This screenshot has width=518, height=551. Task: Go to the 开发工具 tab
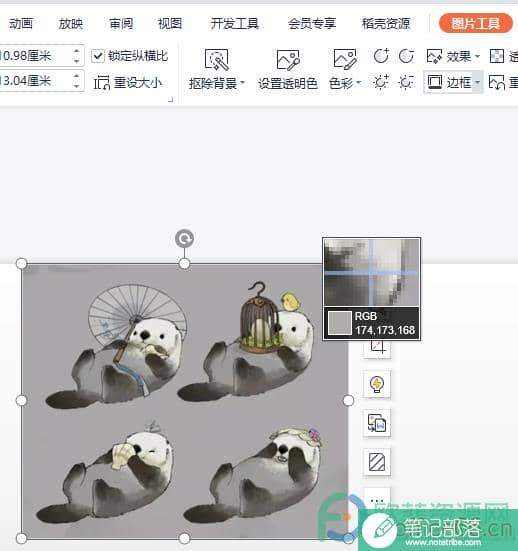pos(235,24)
